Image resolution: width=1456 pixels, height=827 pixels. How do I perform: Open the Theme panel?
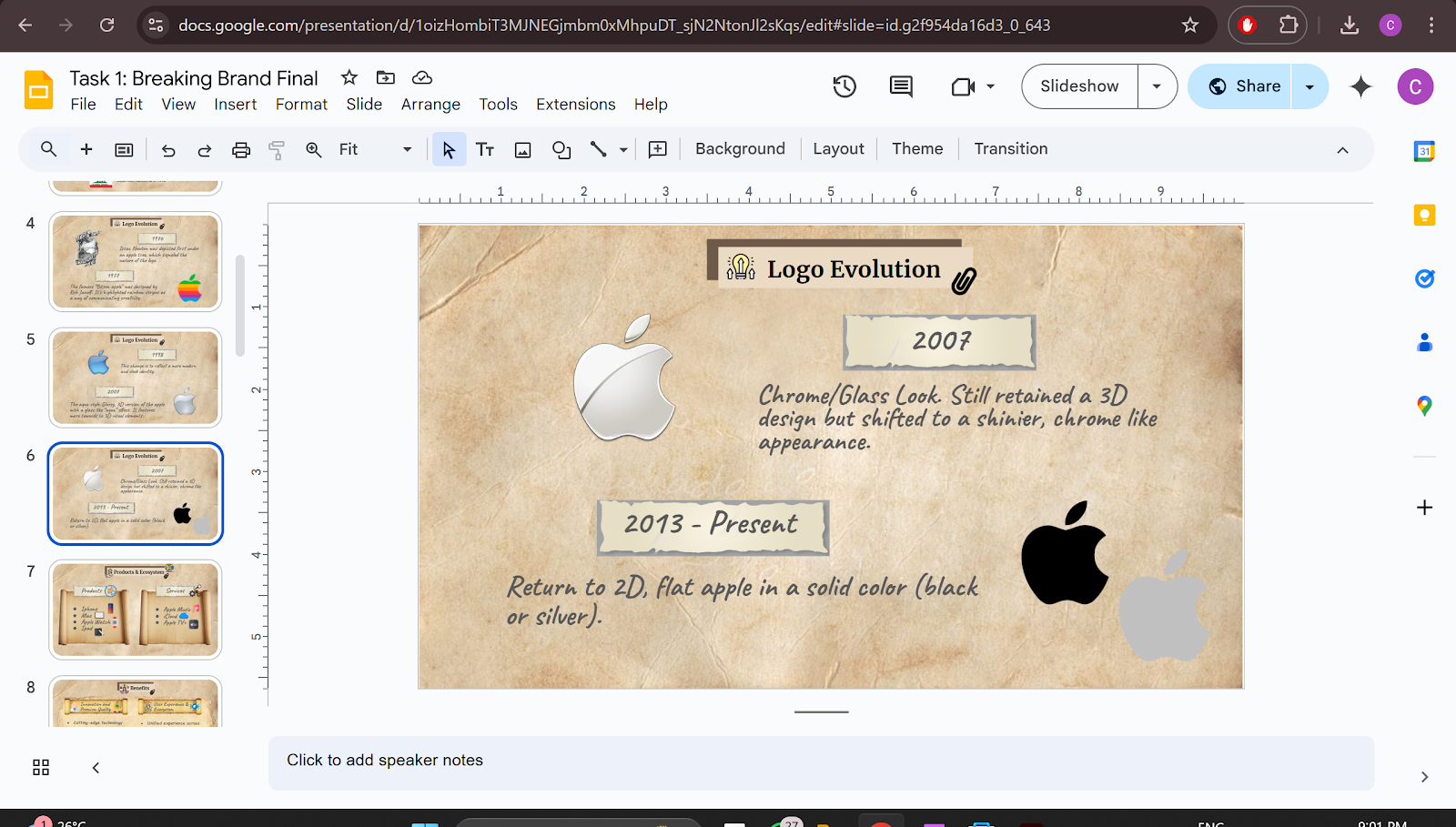point(917,149)
